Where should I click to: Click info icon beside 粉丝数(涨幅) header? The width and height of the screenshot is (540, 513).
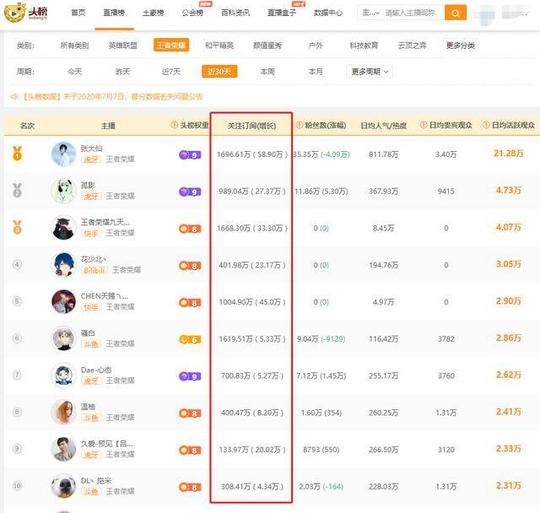[x=299, y=125]
